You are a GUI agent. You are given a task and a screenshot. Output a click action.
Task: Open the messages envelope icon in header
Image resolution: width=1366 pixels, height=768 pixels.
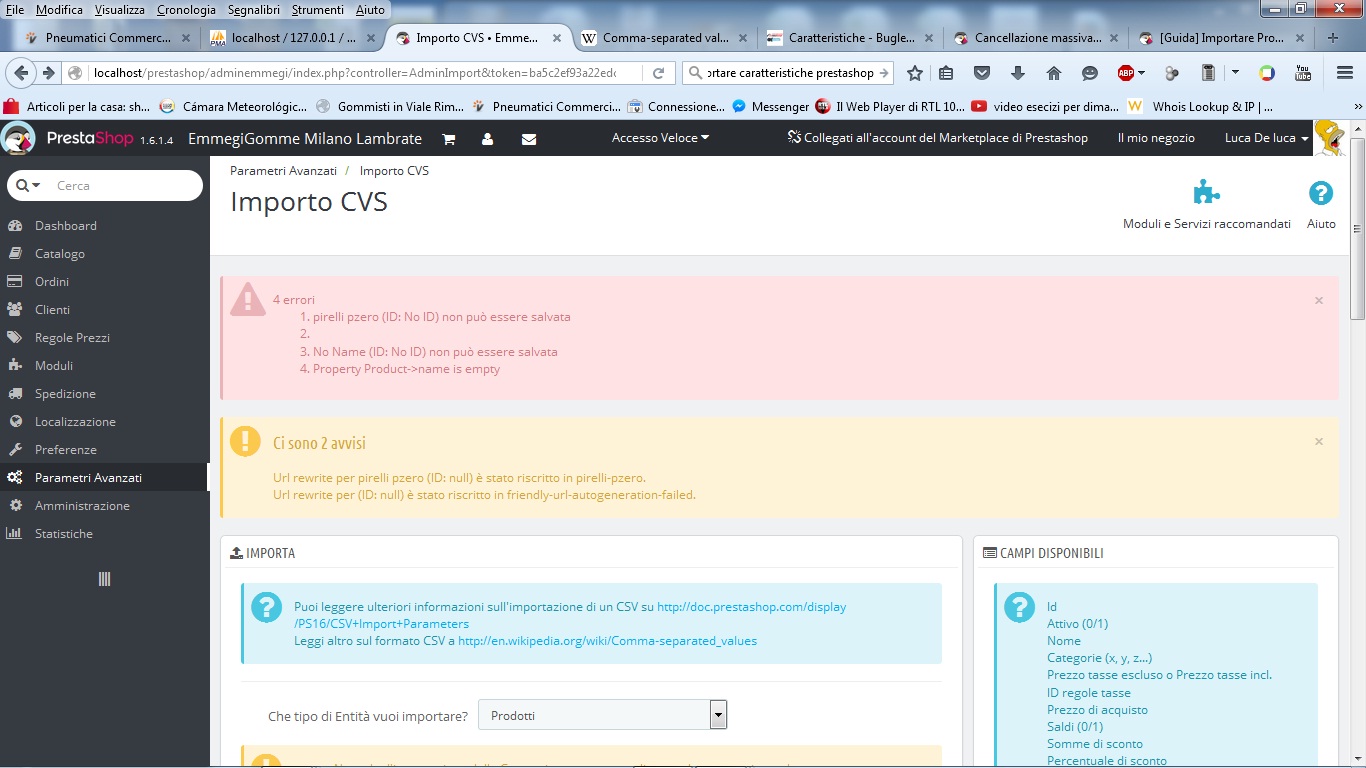(x=529, y=139)
